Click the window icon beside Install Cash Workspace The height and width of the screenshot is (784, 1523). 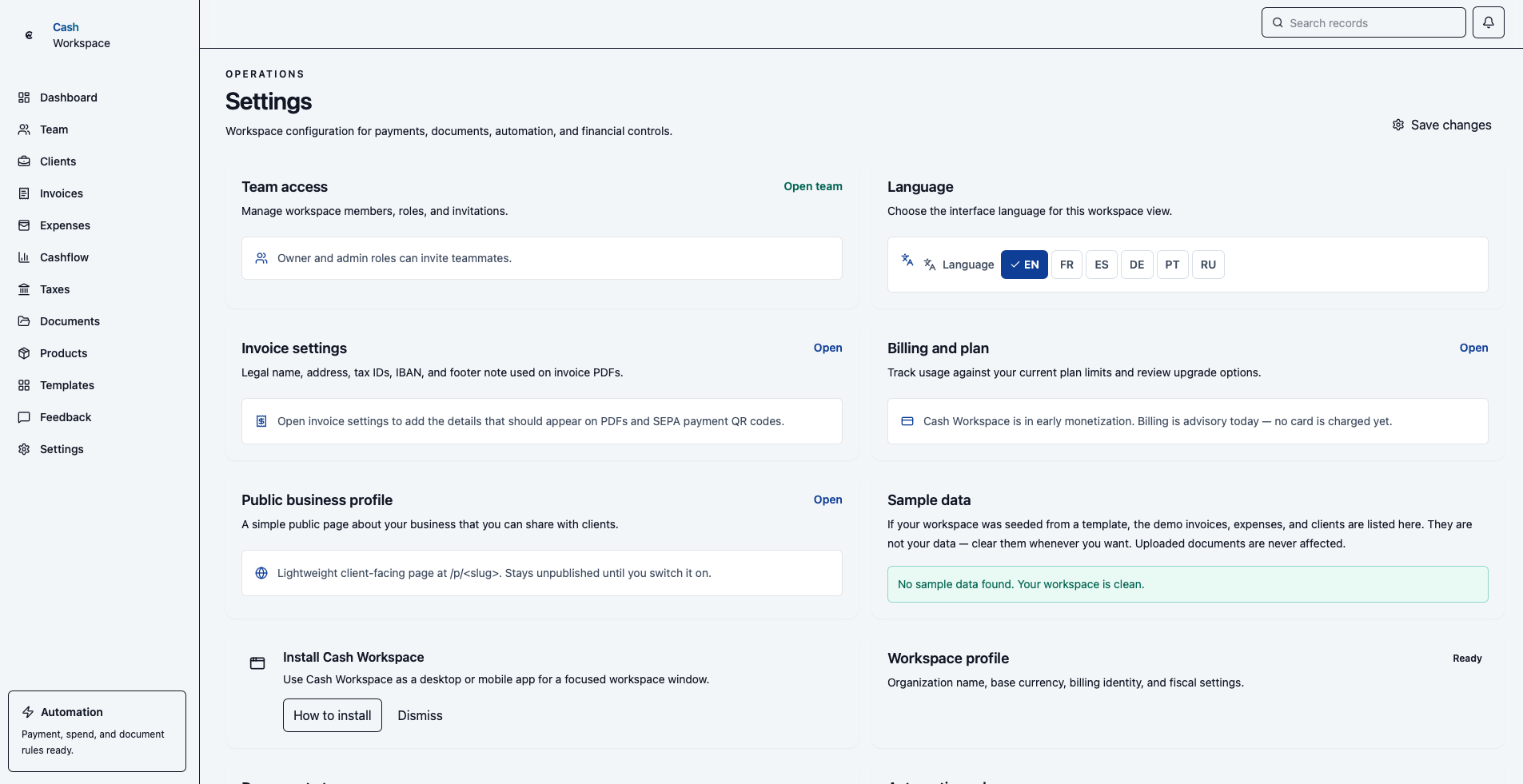coord(257,663)
